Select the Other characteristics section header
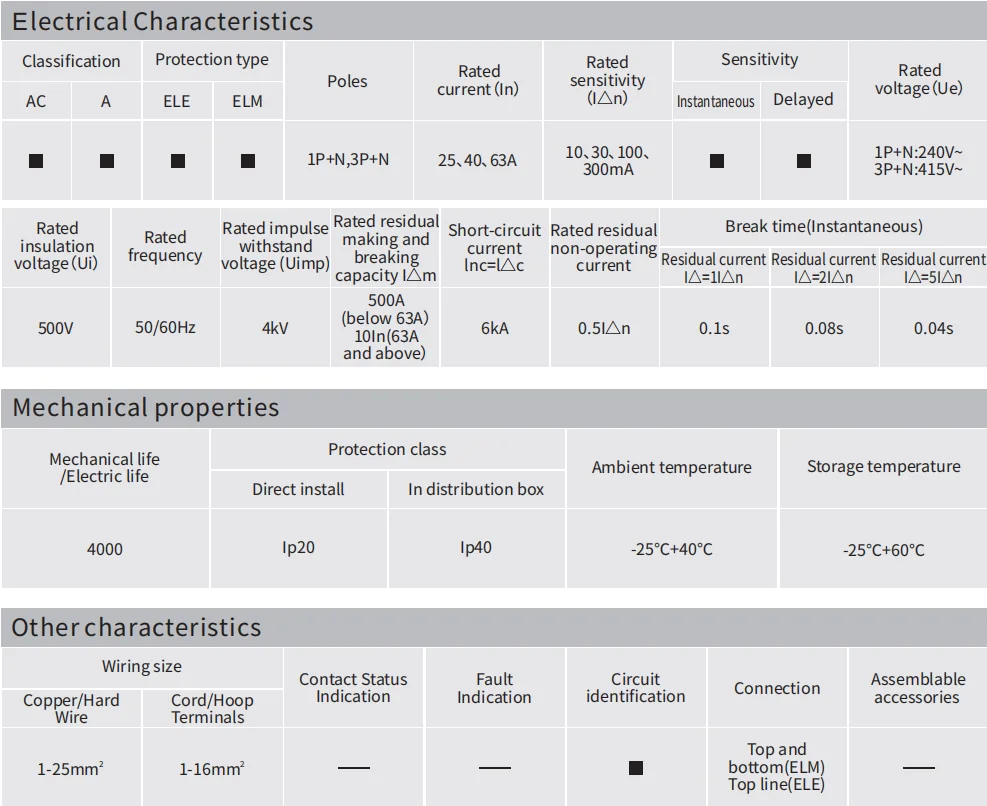Image resolution: width=987 pixels, height=806 pixels. [494, 627]
